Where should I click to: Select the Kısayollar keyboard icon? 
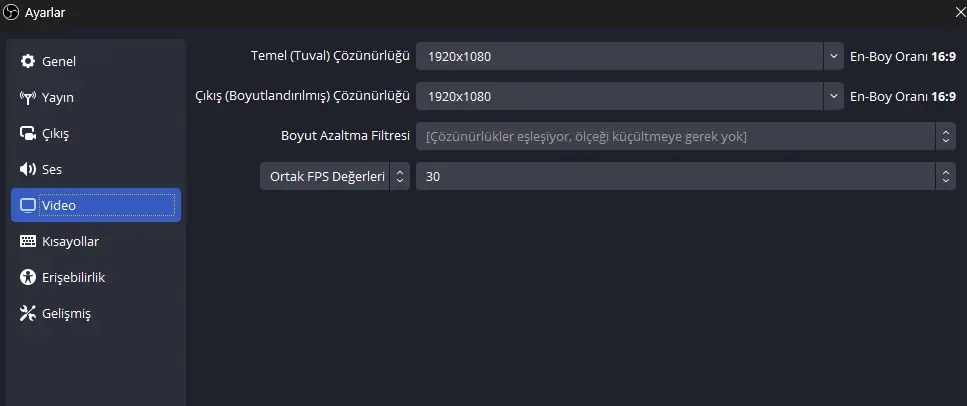28,241
